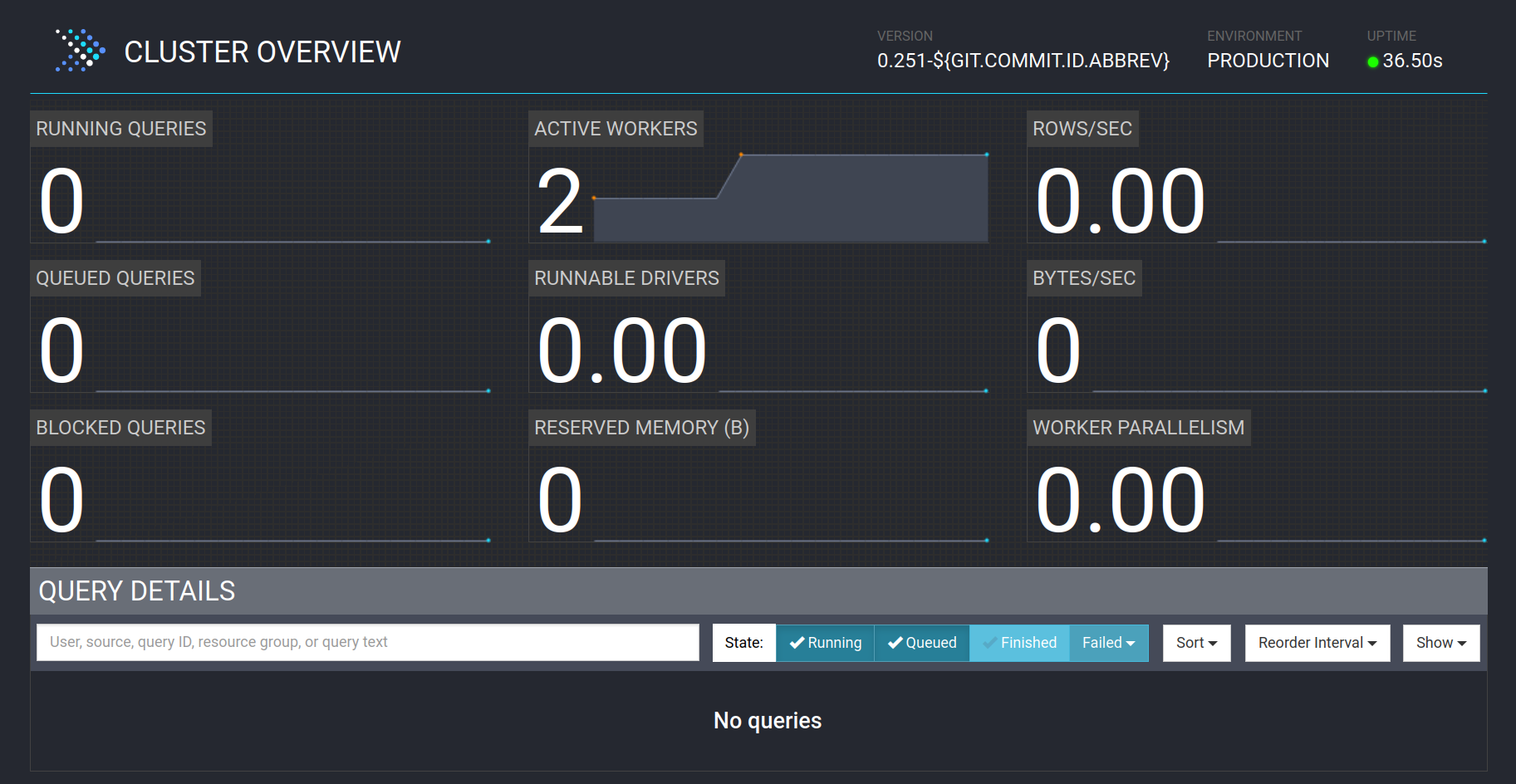Click the Rows/Sec sparkline endpoint dot
Image resolution: width=1516 pixels, height=784 pixels.
1484,241
